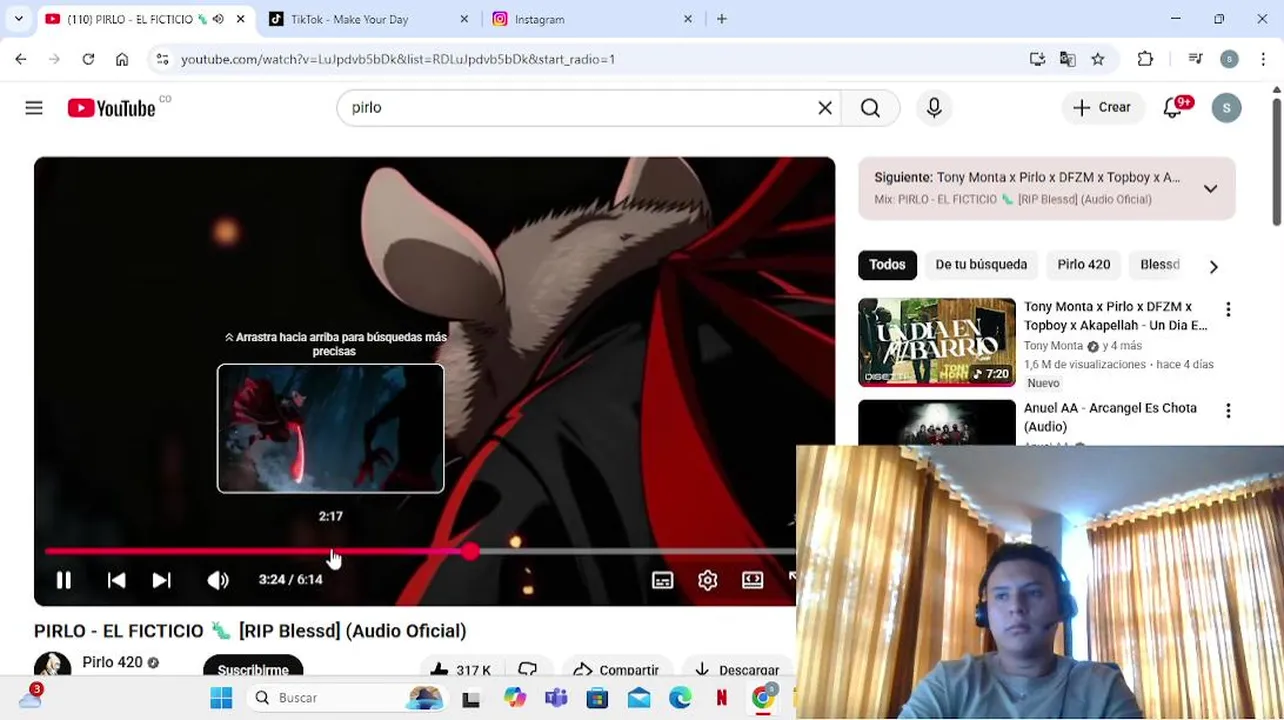The image size is (1284, 720).
Task: Reload the current page
Action: pos(88,60)
